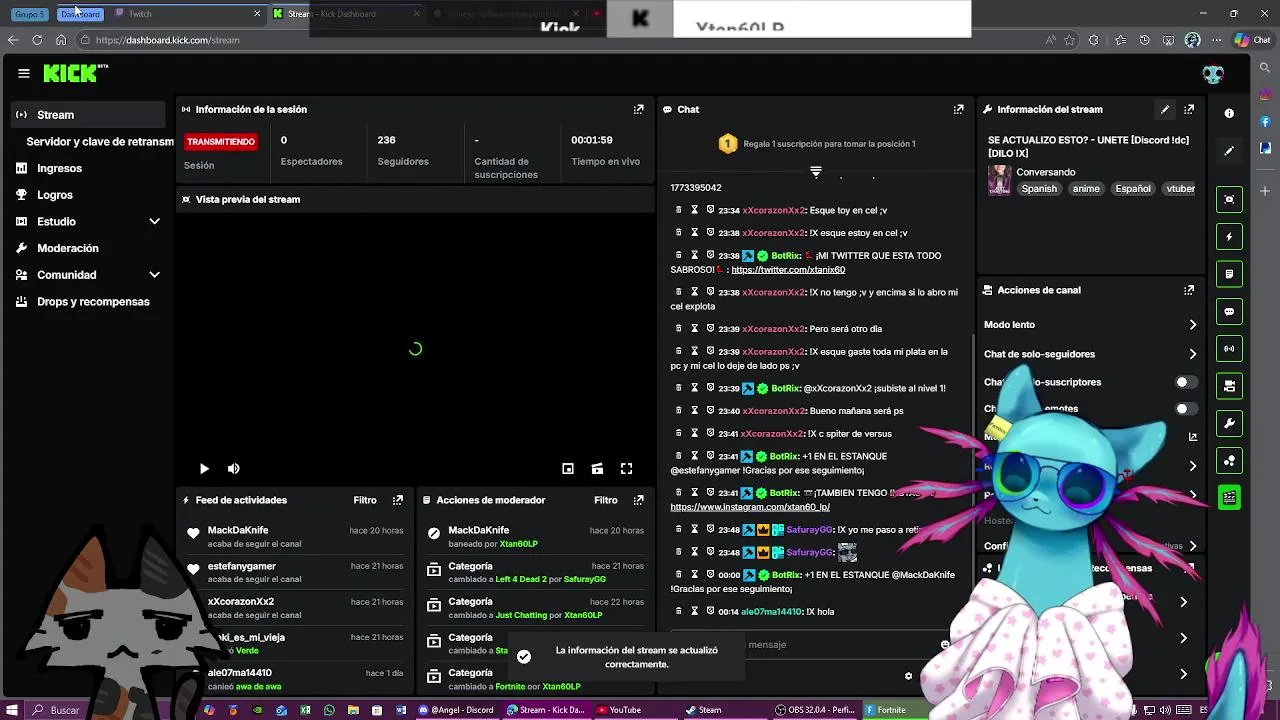The width and height of the screenshot is (1280, 720).
Task: Click the anime stream tag
Action: (x=1086, y=188)
